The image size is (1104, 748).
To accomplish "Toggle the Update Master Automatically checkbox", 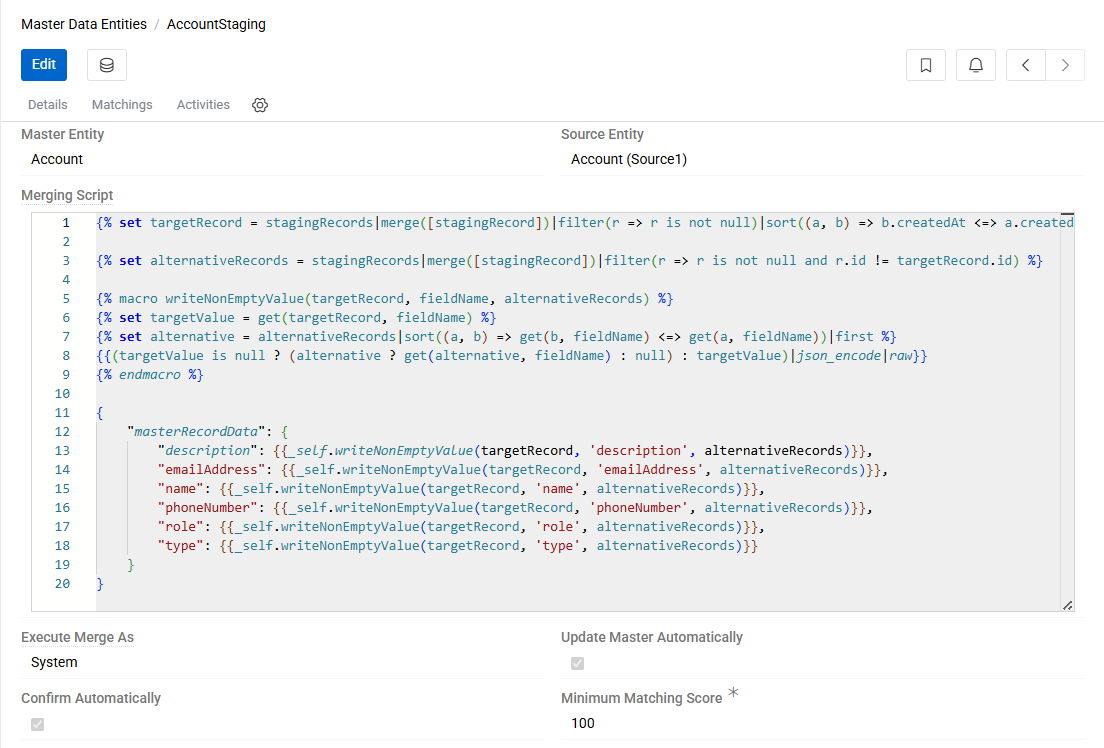I will 577,663.
